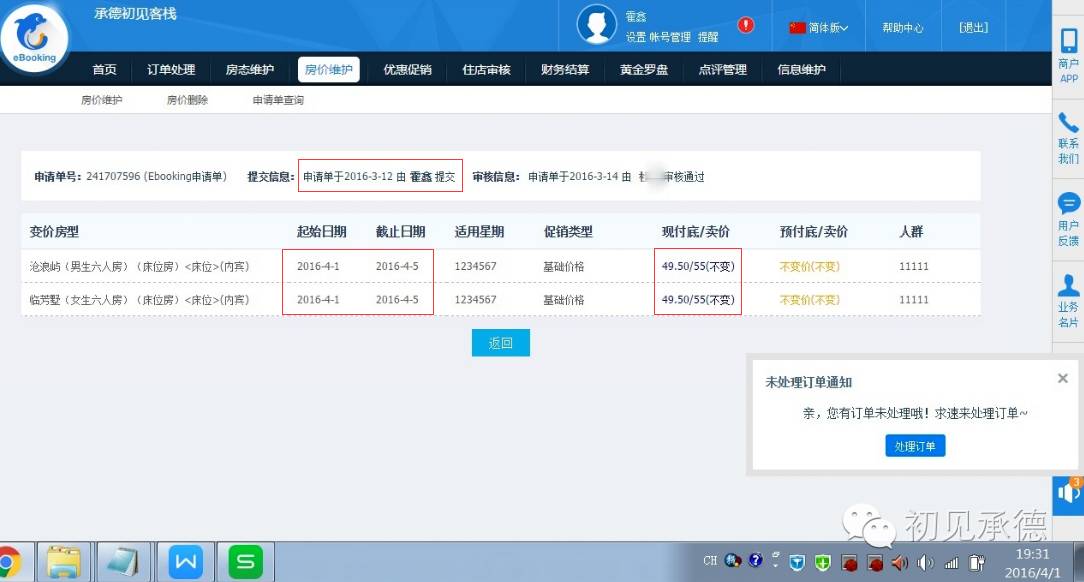
Task: Open the green S WPS Spreadsheets app in taskbar
Action: (x=245, y=561)
